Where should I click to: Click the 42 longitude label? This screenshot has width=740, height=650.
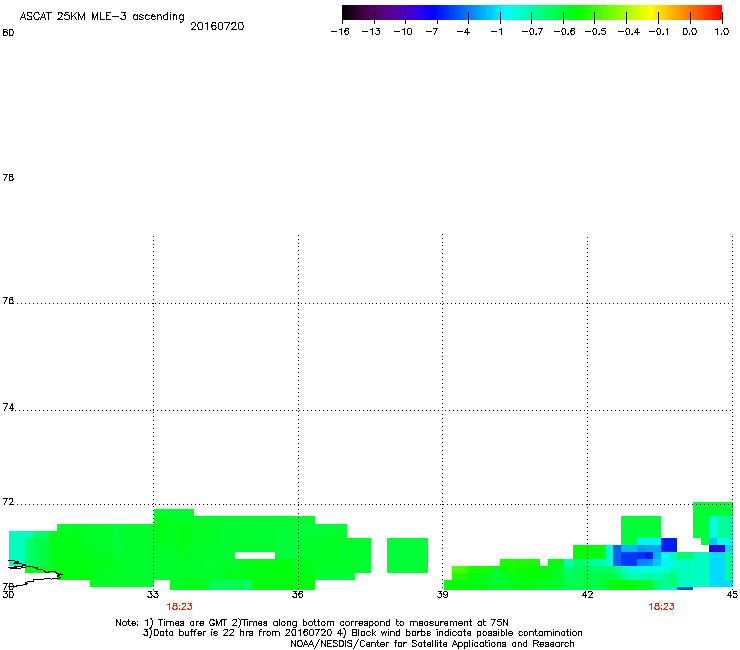click(587, 594)
